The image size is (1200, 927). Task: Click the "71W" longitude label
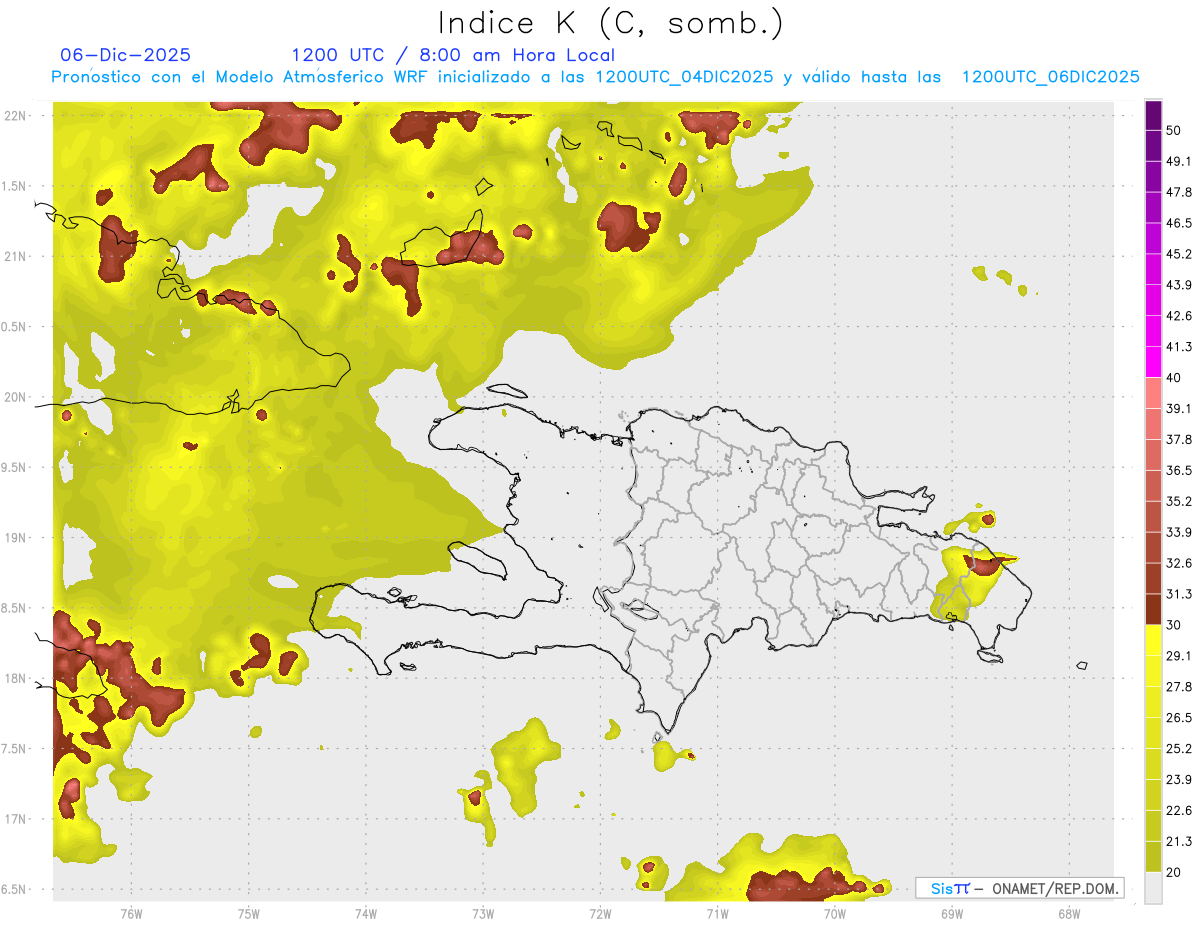[x=717, y=914]
